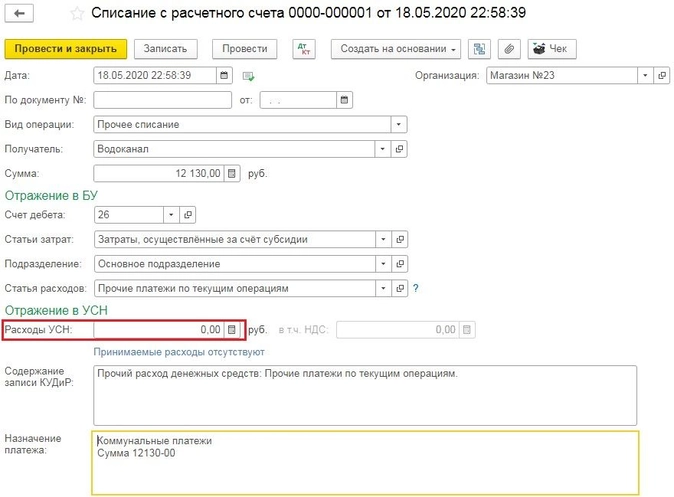Click the Содержание записи КУДиР text area
Screen dimensions: 674x497
365,396
